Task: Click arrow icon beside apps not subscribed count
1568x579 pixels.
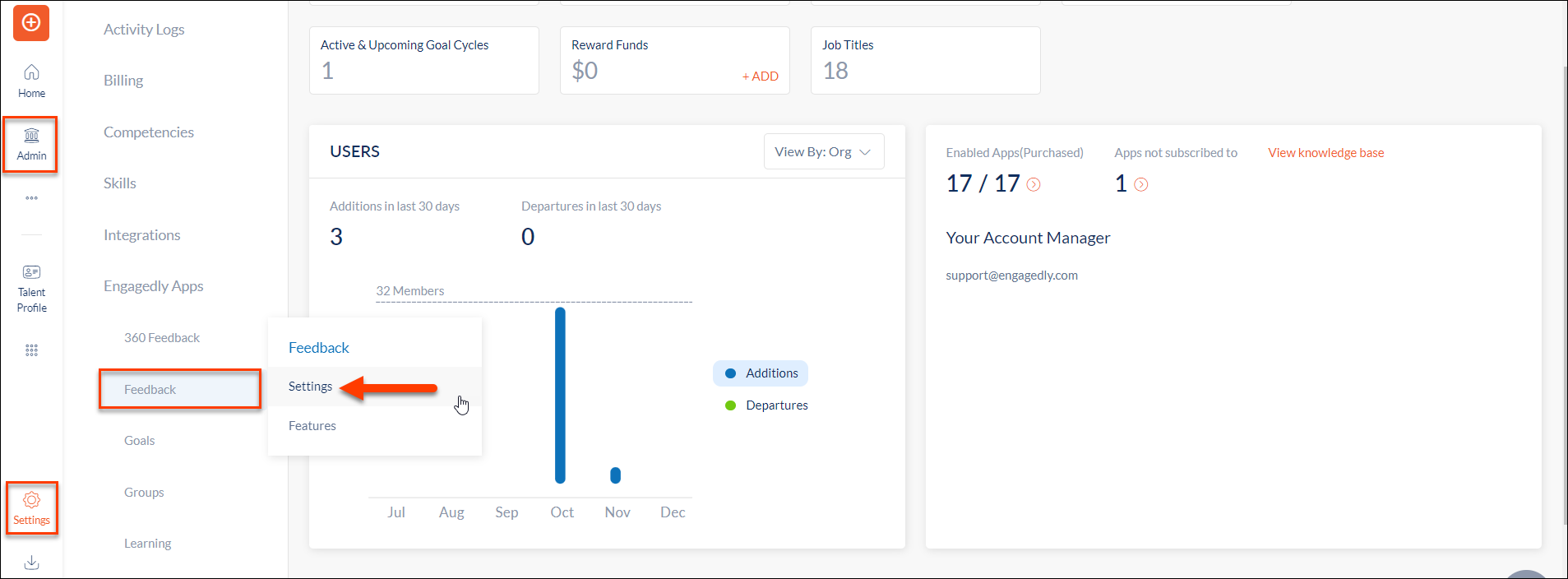Action: coord(1141,184)
